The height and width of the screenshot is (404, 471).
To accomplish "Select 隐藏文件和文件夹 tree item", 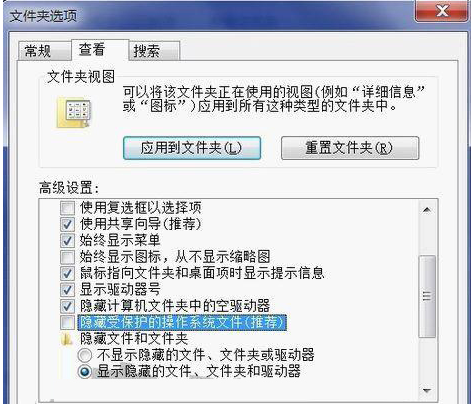I will click(134, 339).
